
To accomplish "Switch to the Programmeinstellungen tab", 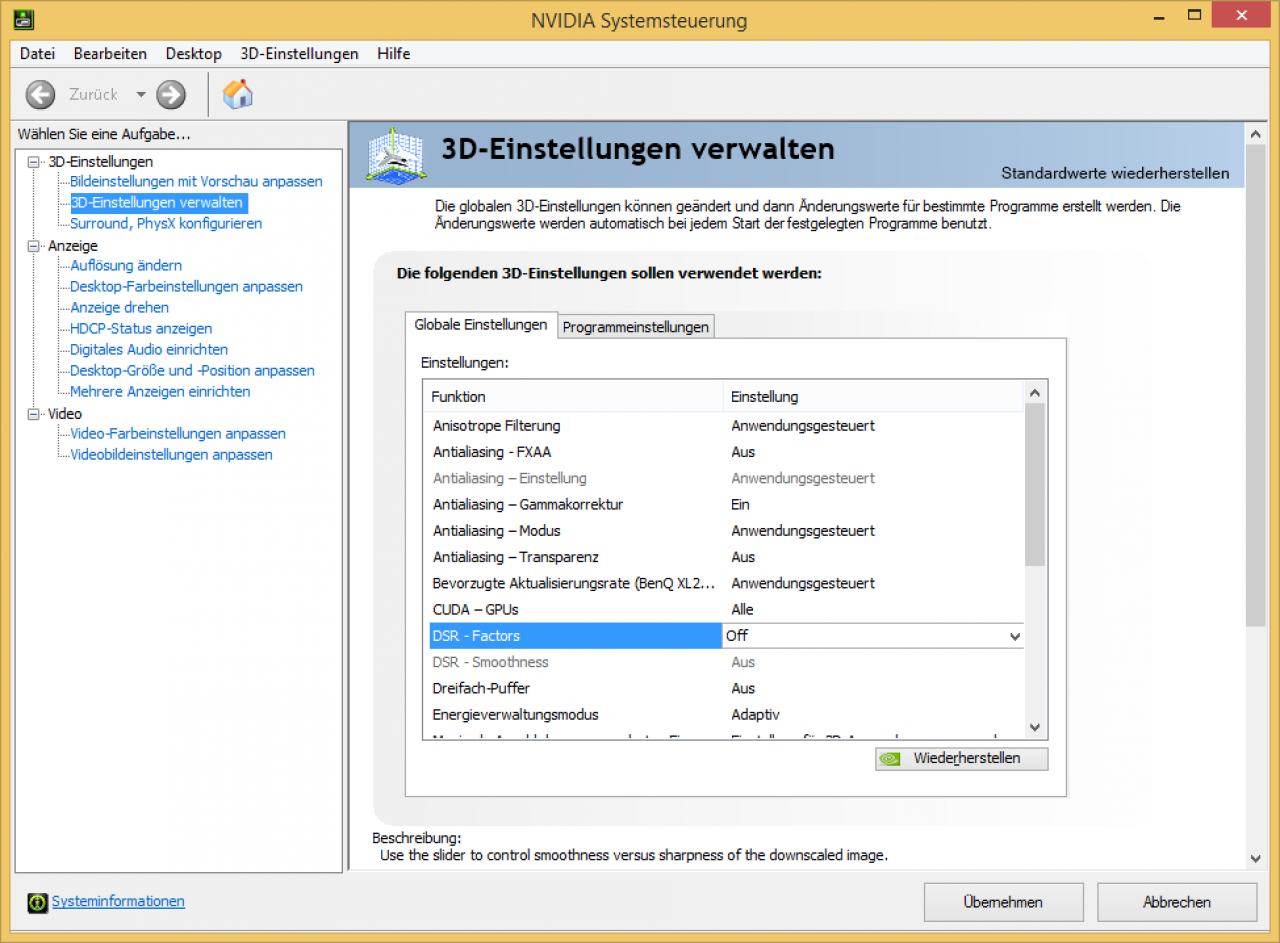I will coord(636,327).
